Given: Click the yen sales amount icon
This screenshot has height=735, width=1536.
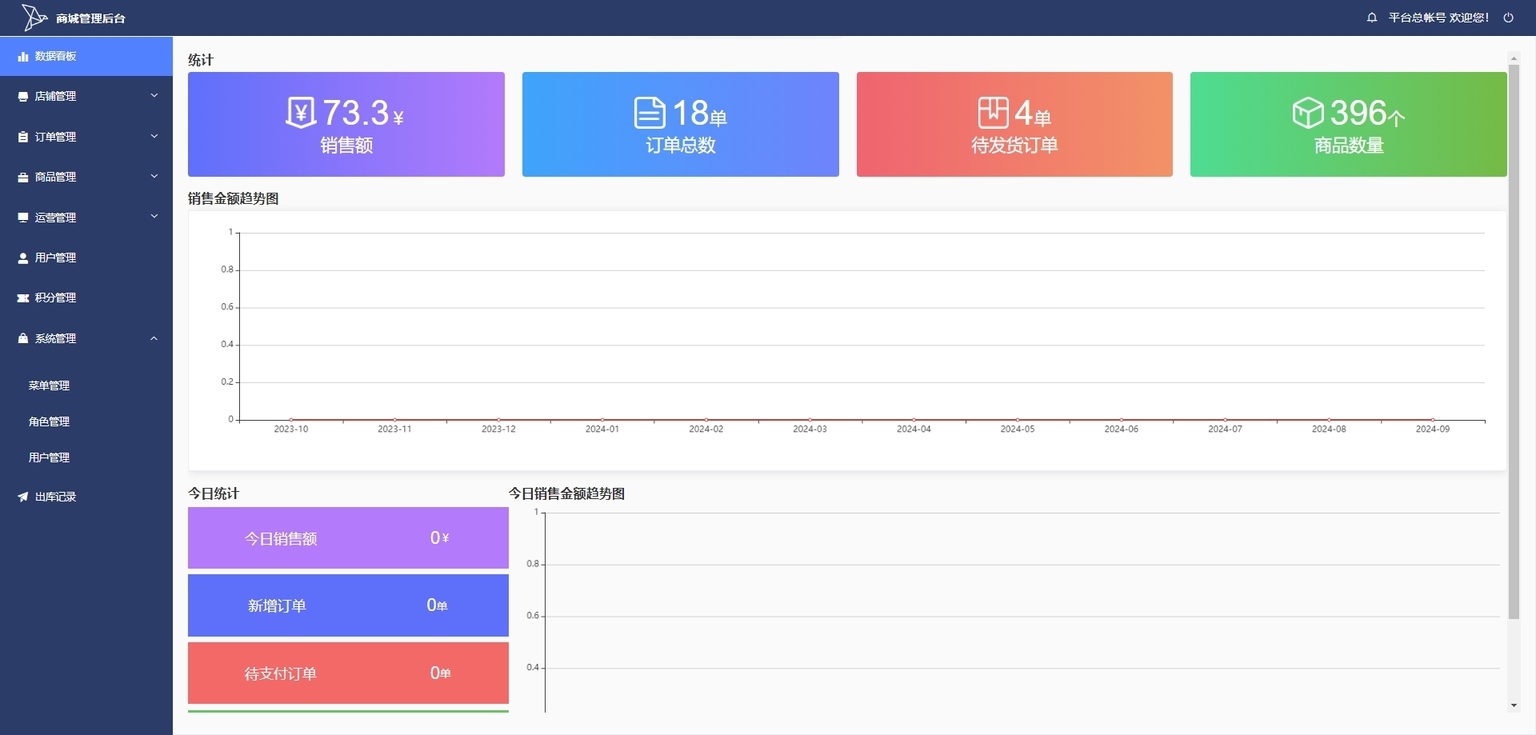Looking at the screenshot, I should [301, 113].
